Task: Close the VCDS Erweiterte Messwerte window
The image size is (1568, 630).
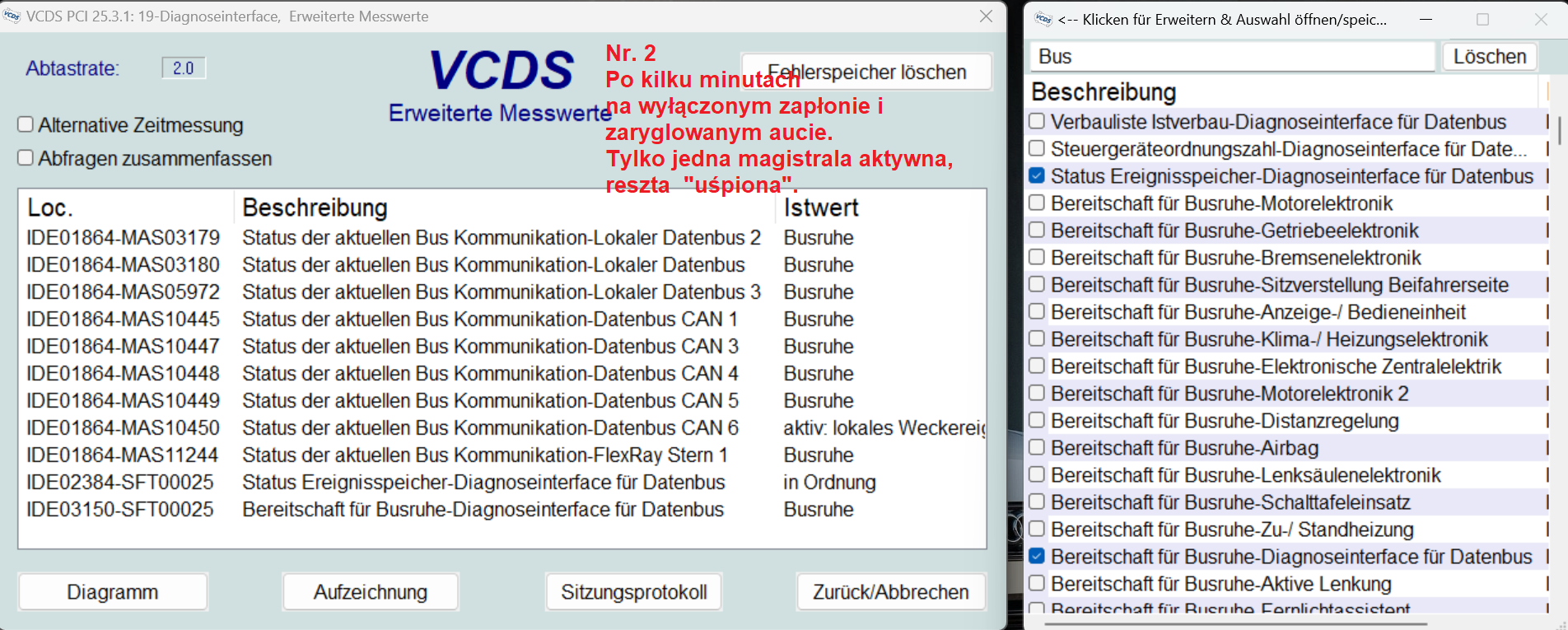Action: point(986,16)
